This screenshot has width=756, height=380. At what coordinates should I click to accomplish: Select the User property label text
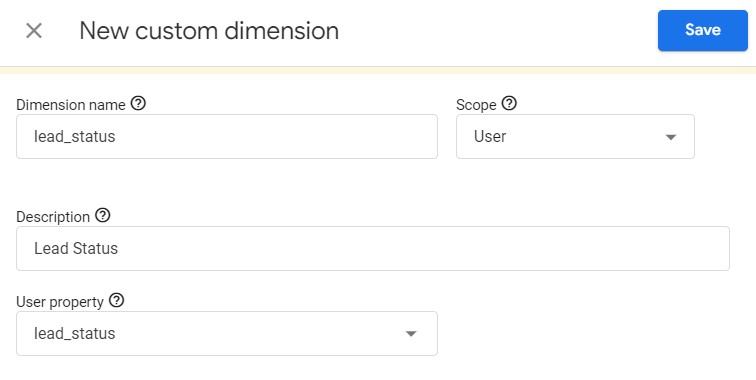[60, 302]
